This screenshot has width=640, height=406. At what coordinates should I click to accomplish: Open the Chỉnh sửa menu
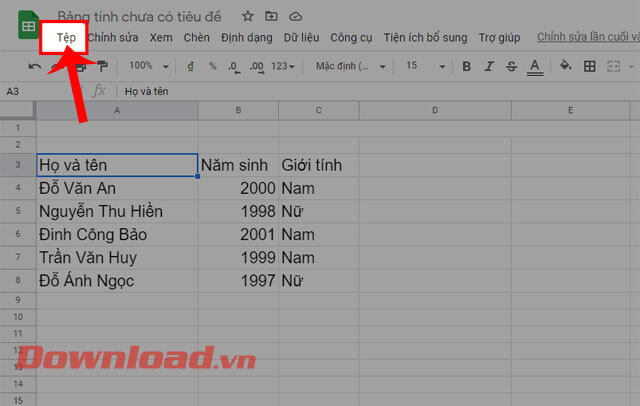[x=113, y=38]
